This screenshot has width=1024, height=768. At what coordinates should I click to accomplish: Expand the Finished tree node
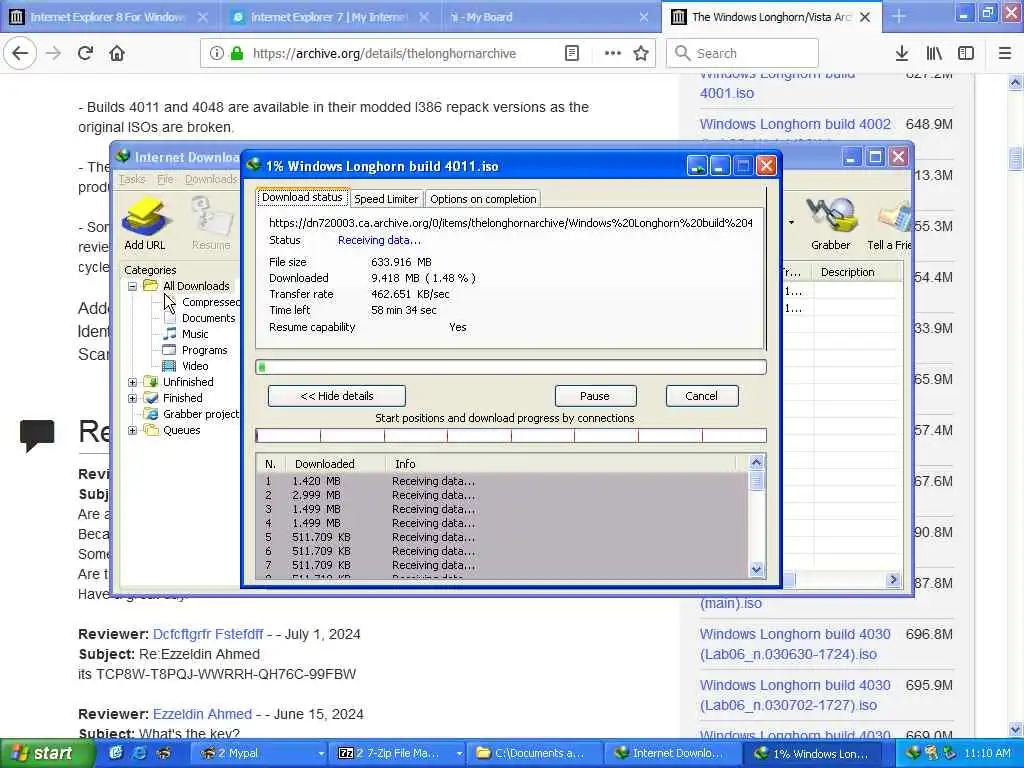click(x=133, y=398)
